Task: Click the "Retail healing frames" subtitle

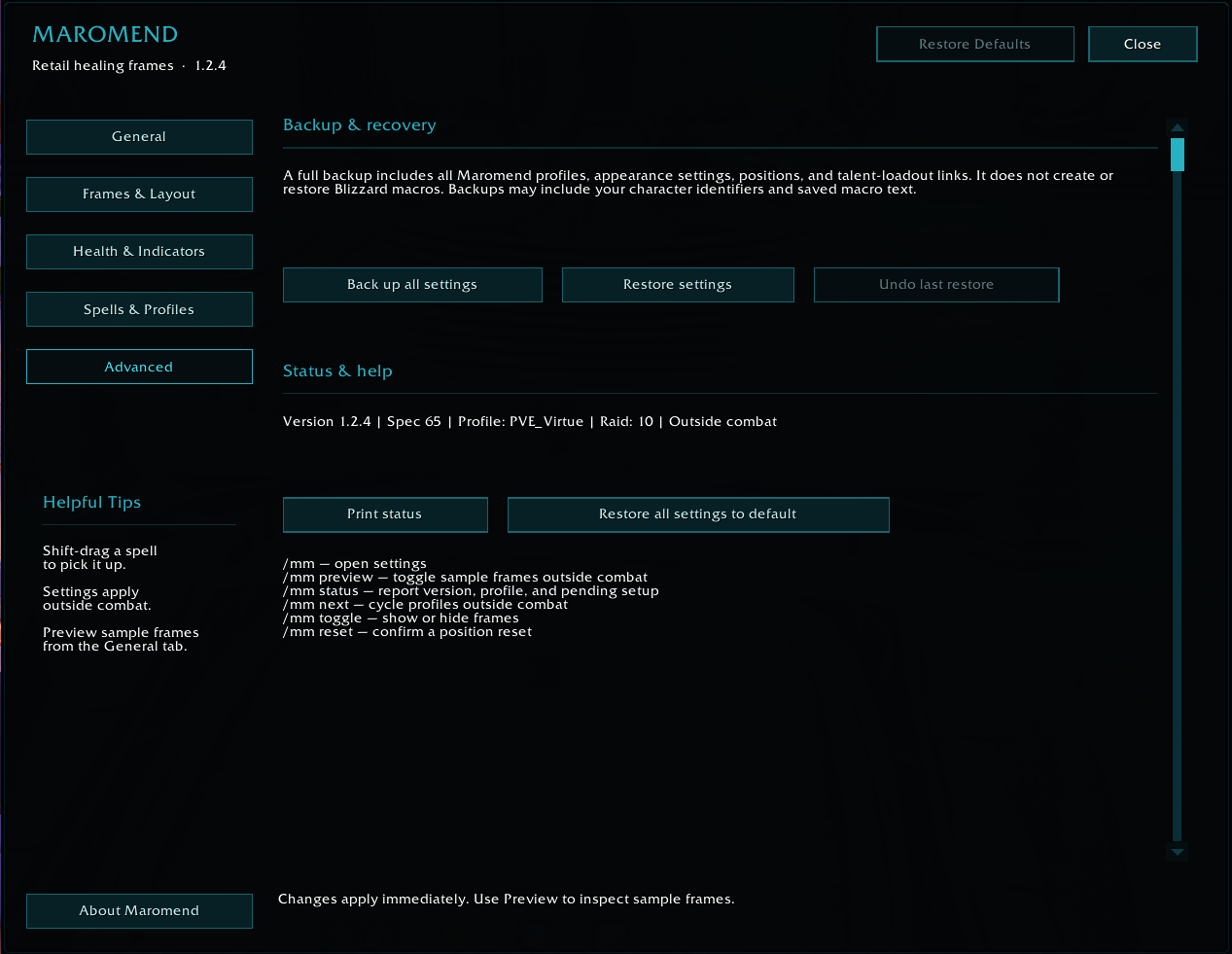Action: (x=103, y=66)
